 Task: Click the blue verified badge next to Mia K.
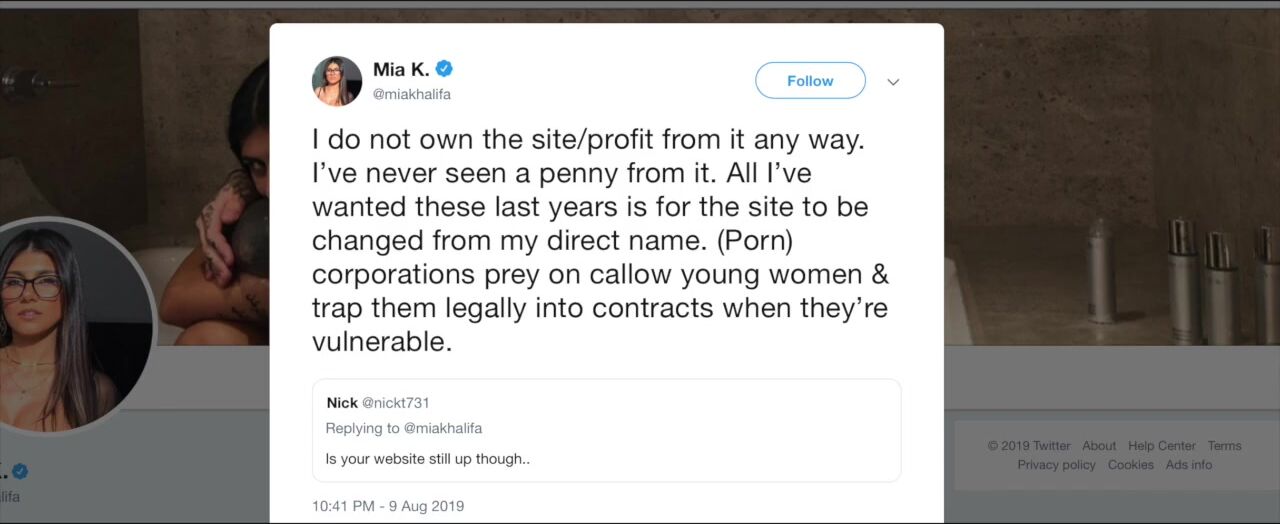(x=444, y=69)
